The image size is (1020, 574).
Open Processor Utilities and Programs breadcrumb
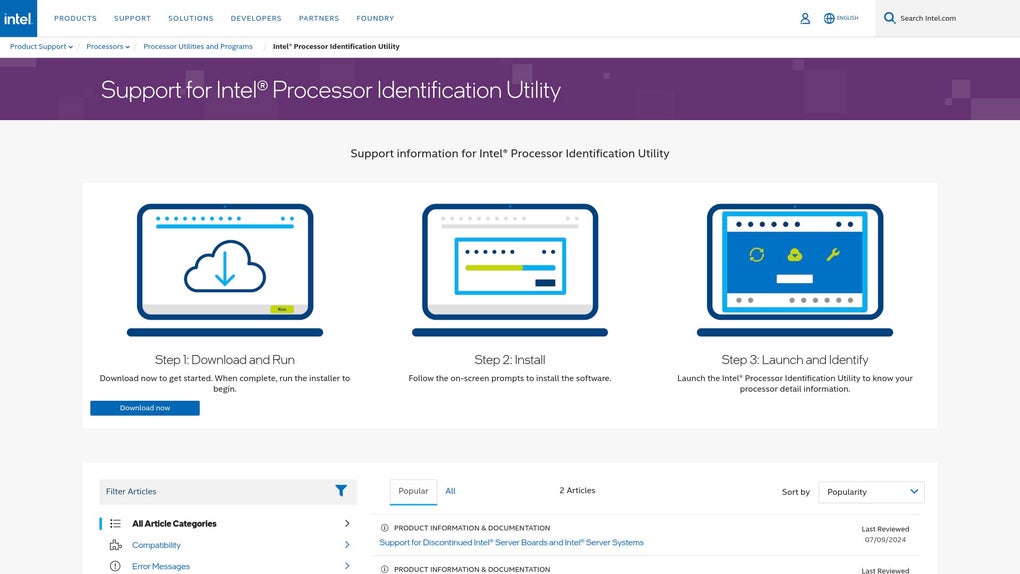pyautogui.click(x=198, y=46)
